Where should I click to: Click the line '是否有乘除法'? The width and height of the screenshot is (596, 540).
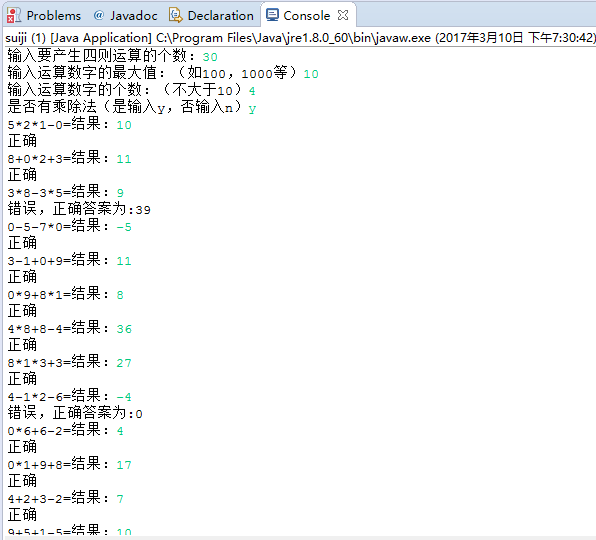click(132, 107)
